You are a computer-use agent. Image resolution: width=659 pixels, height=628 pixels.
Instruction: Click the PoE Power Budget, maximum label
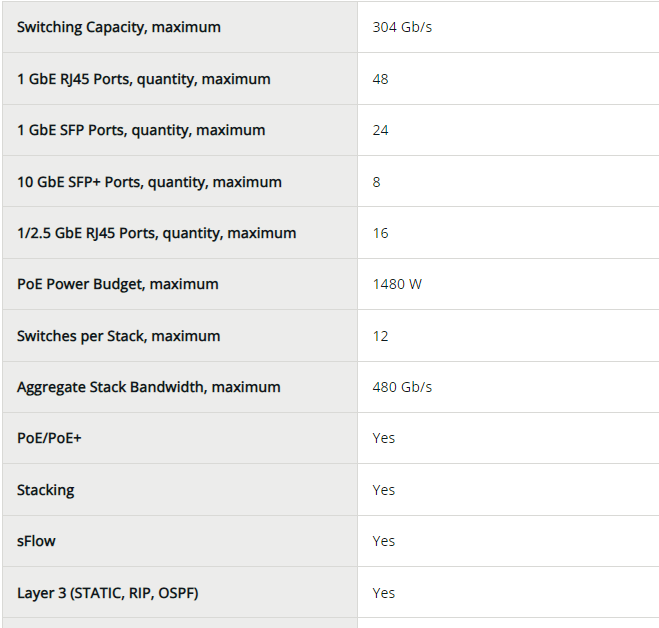tap(117, 284)
